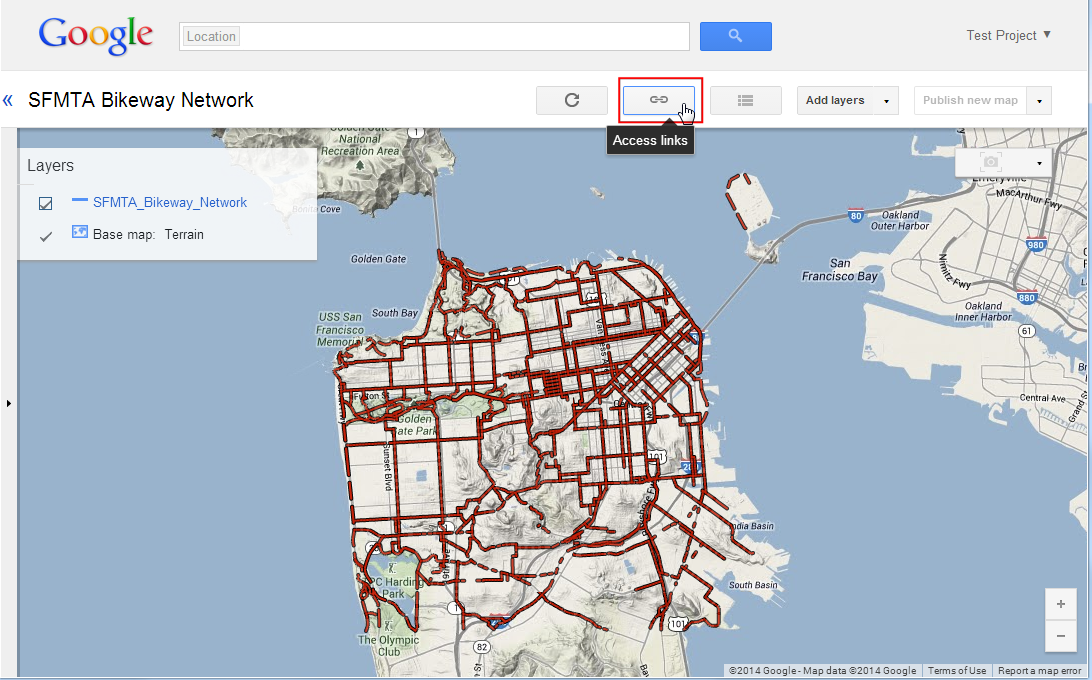The height and width of the screenshot is (680, 1092).
Task: Zoom out with the minus button
Action: [1060, 635]
